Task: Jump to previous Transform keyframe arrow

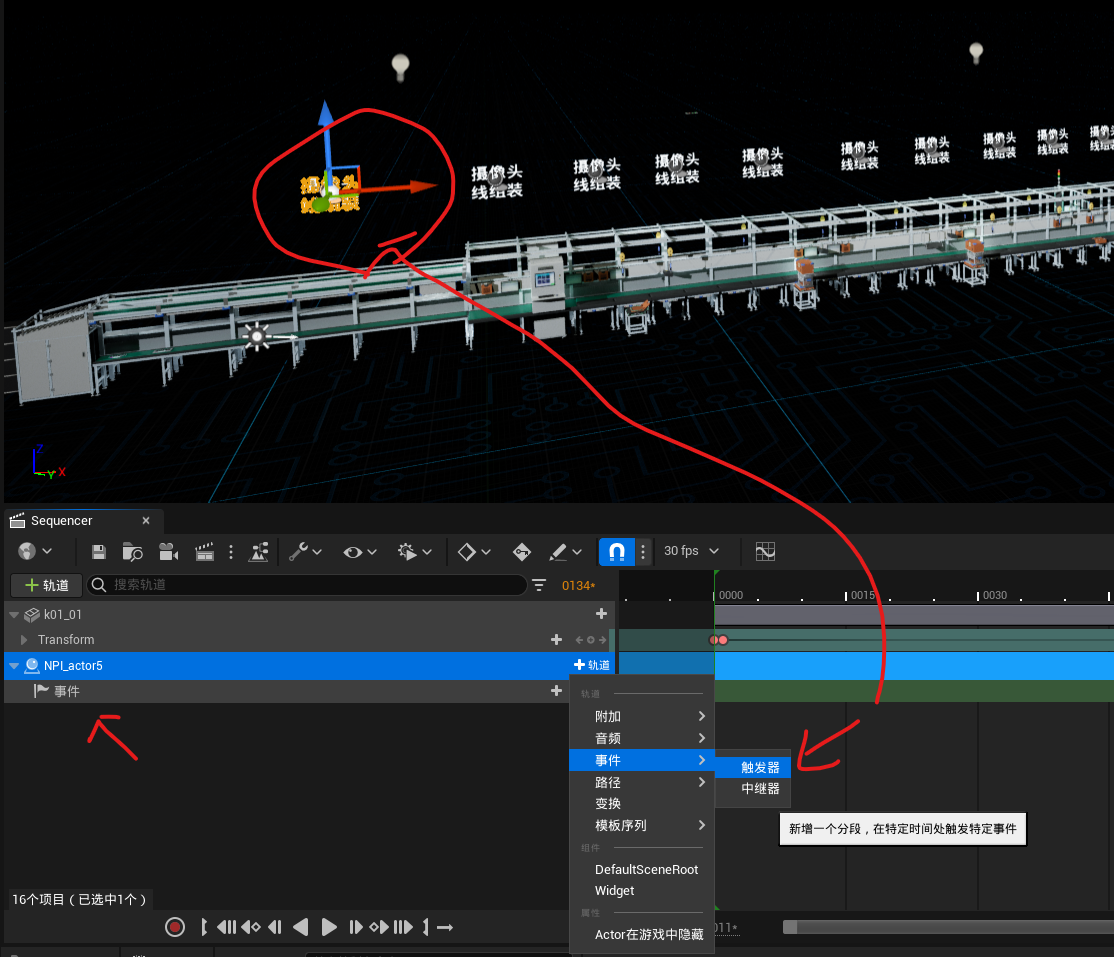Action: [x=579, y=640]
